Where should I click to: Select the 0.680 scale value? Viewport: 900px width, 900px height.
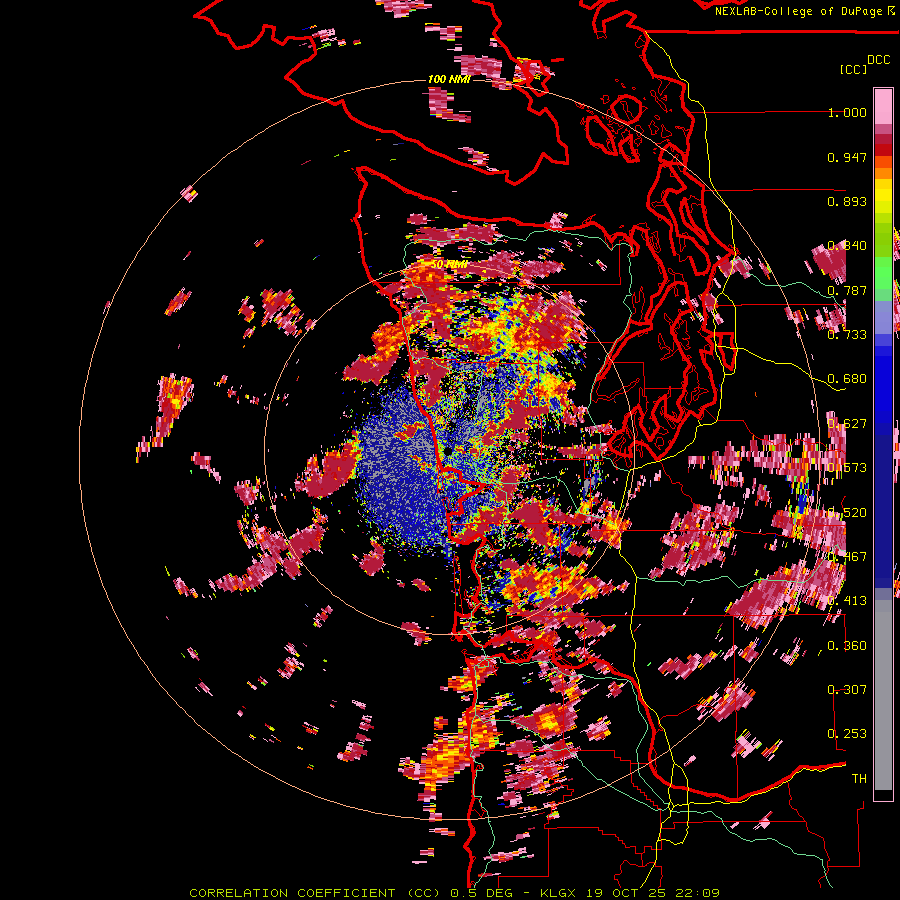point(847,379)
